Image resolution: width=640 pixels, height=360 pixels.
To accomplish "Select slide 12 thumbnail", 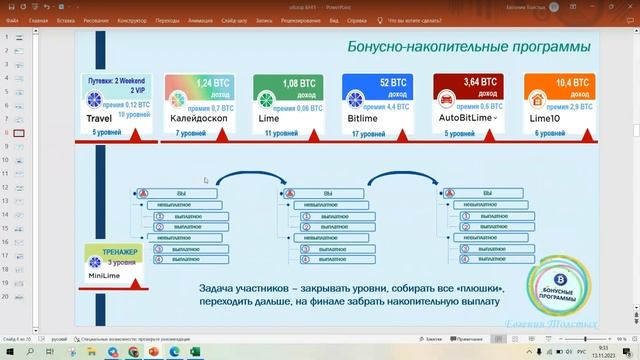I will click(19, 188).
